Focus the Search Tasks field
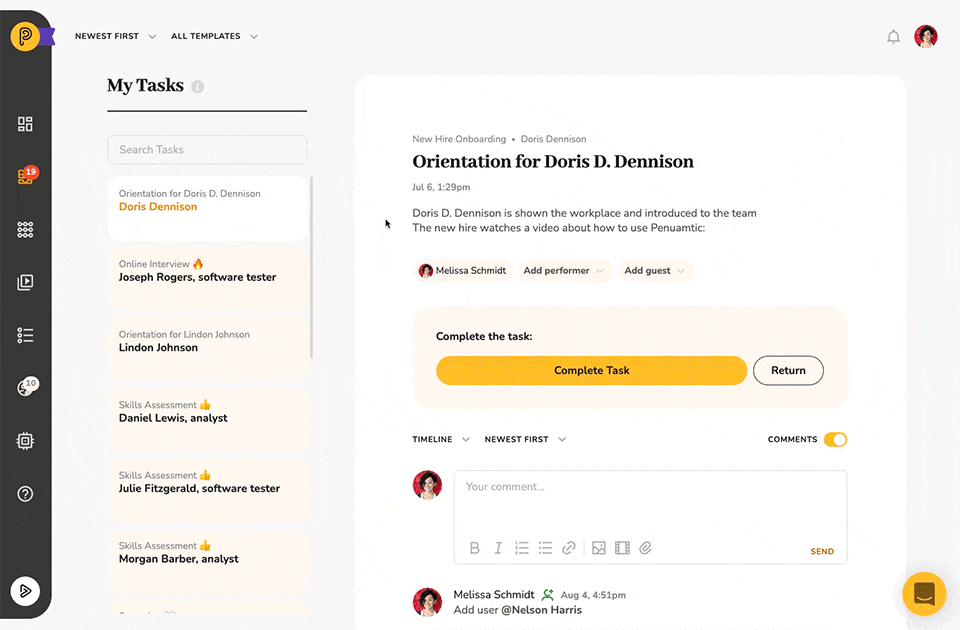The image size is (960, 630). coord(207,150)
